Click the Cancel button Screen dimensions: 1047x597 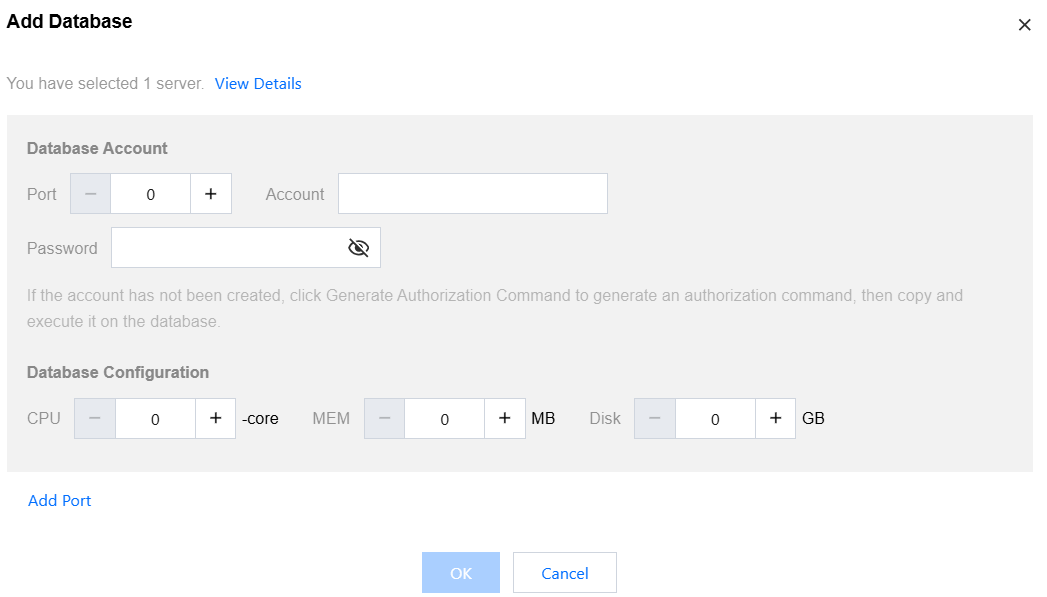[x=565, y=573]
